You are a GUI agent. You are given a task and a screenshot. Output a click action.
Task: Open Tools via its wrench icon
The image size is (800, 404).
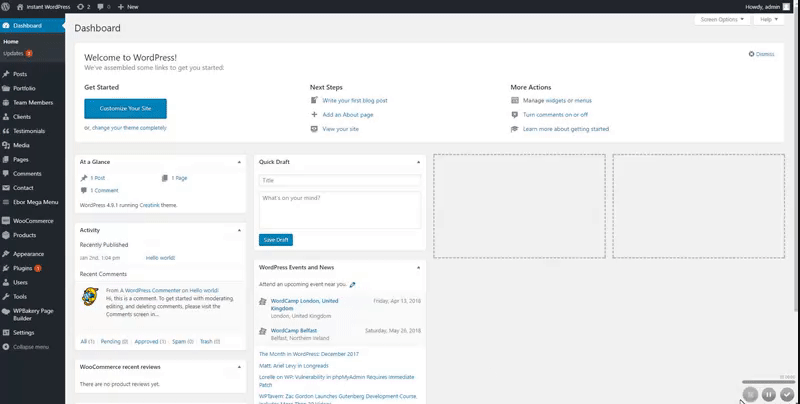(x=6, y=297)
